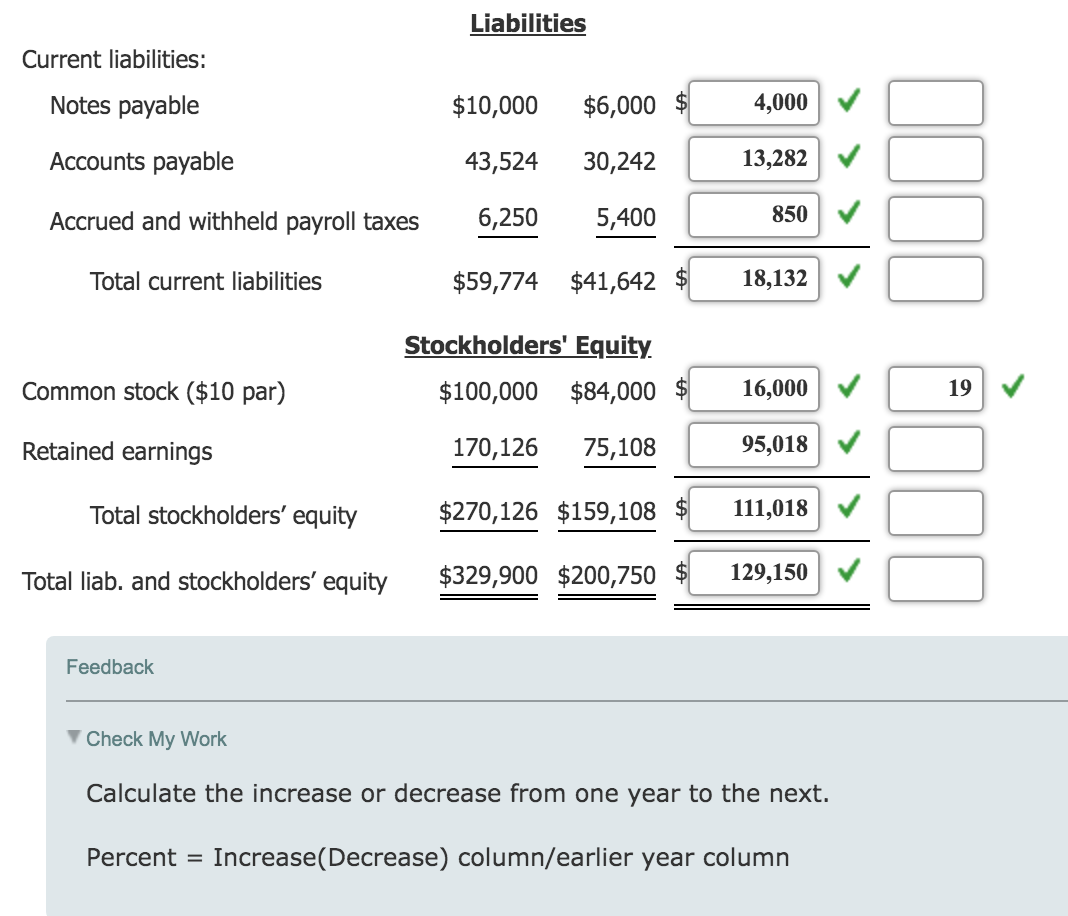Click the disclosure triangle beside Check My Work
This screenshot has width=1068, height=916.
point(74,739)
